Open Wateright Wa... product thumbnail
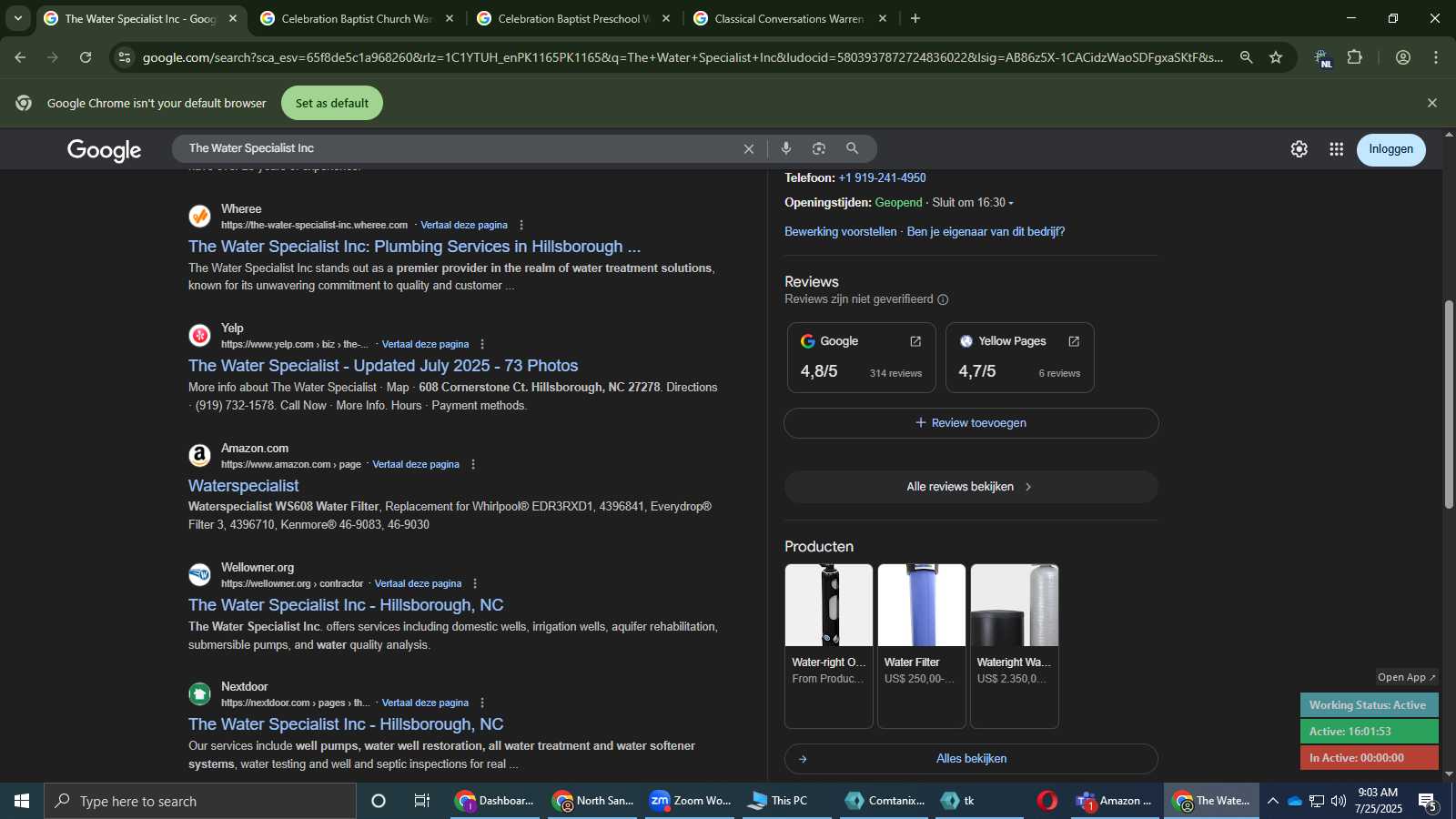The image size is (1456, 819). [1015, 605]
